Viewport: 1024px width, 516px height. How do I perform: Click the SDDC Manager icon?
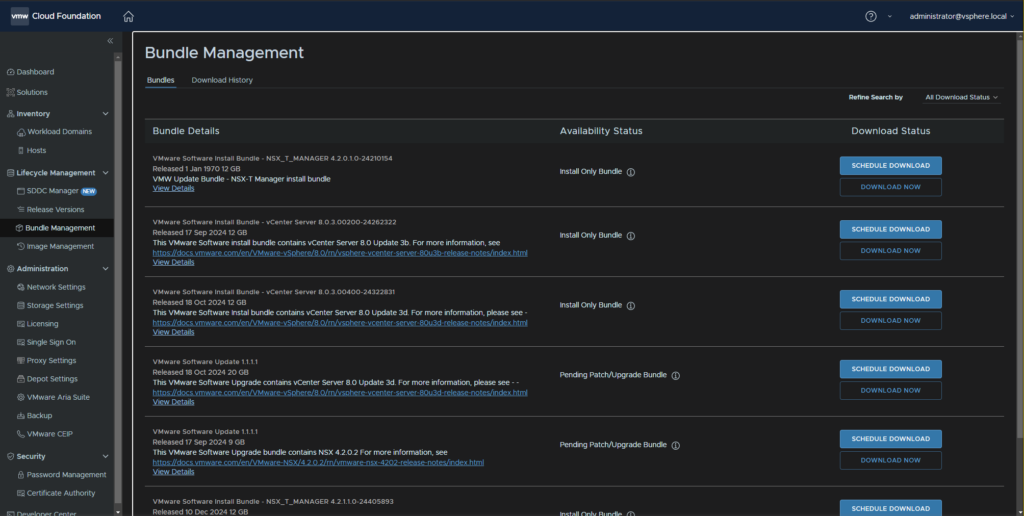pyautogui.click(x=22, y=191)
